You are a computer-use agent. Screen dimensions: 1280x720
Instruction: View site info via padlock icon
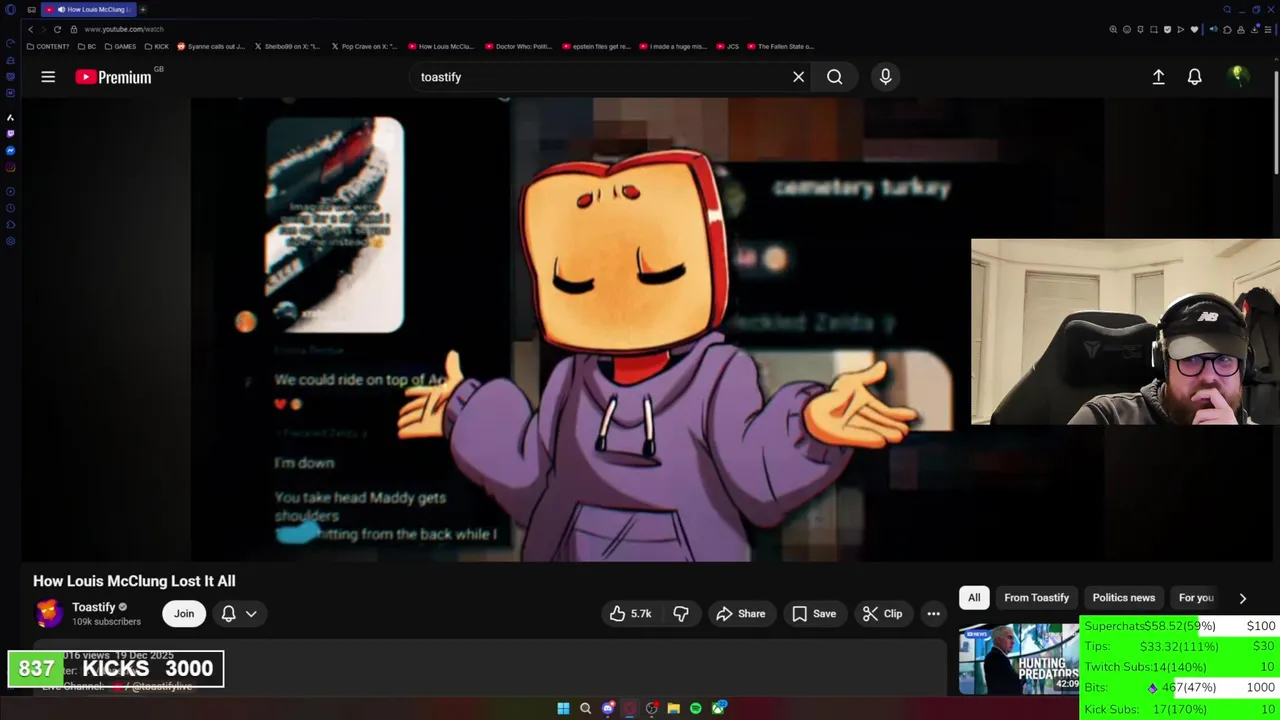pos(73,29)
